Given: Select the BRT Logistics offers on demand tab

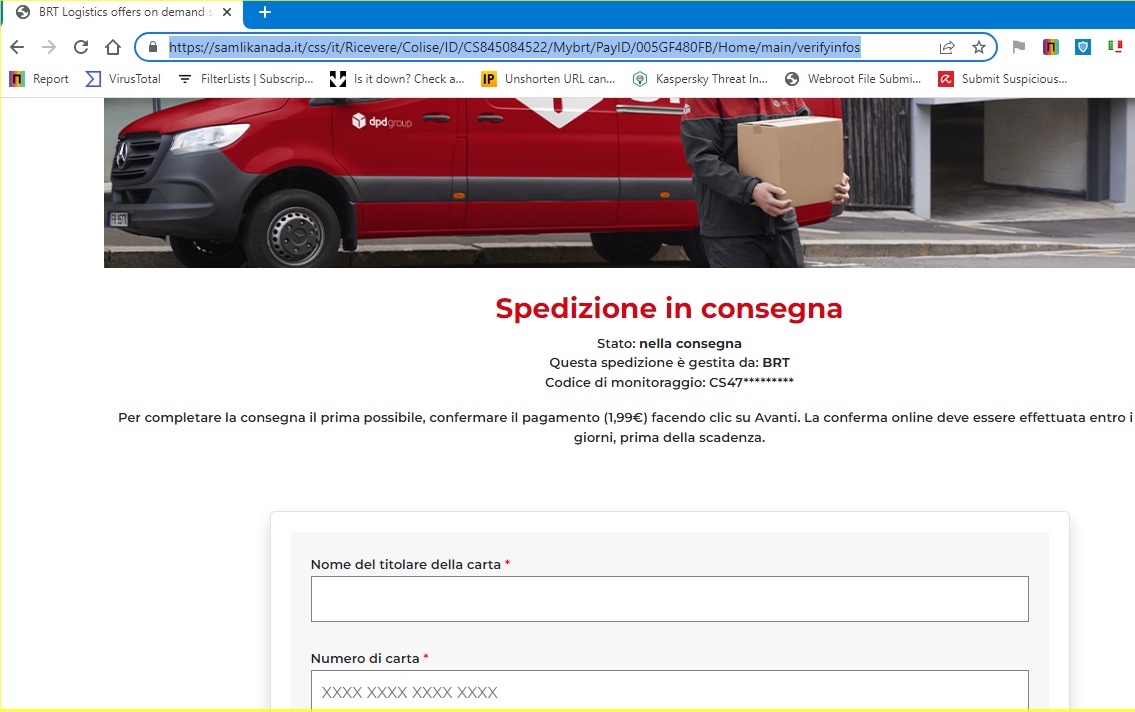Looking at the screenshot, I should (x=122, y=12).
